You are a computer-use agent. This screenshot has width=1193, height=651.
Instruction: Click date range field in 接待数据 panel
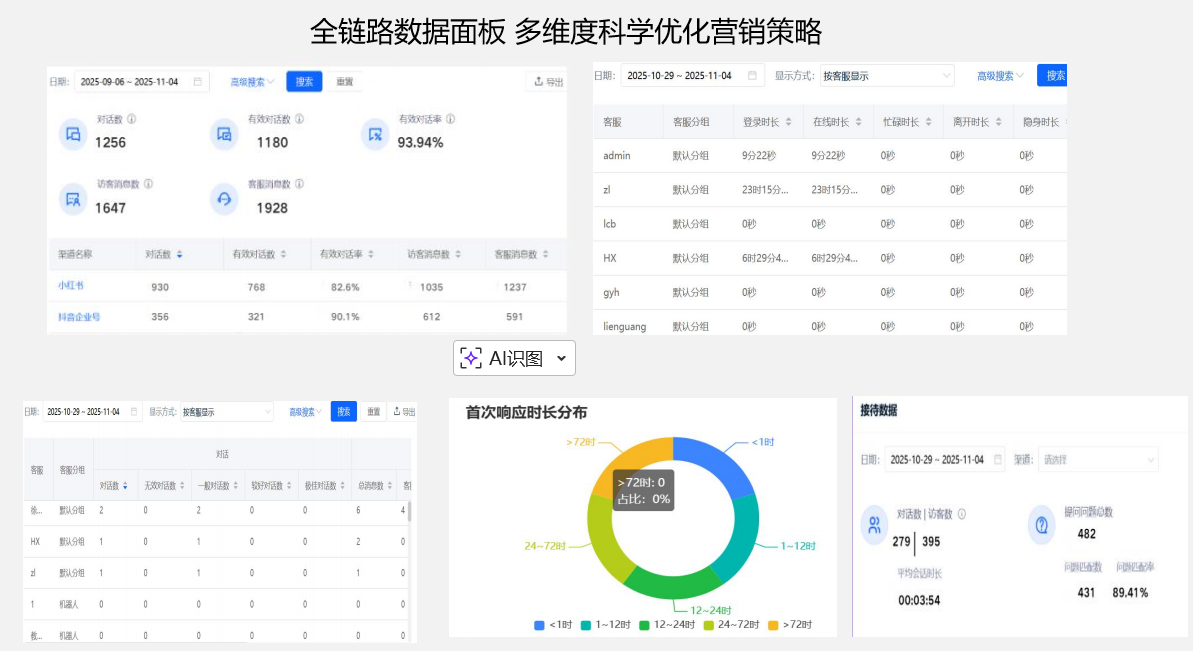pos(946,459)
